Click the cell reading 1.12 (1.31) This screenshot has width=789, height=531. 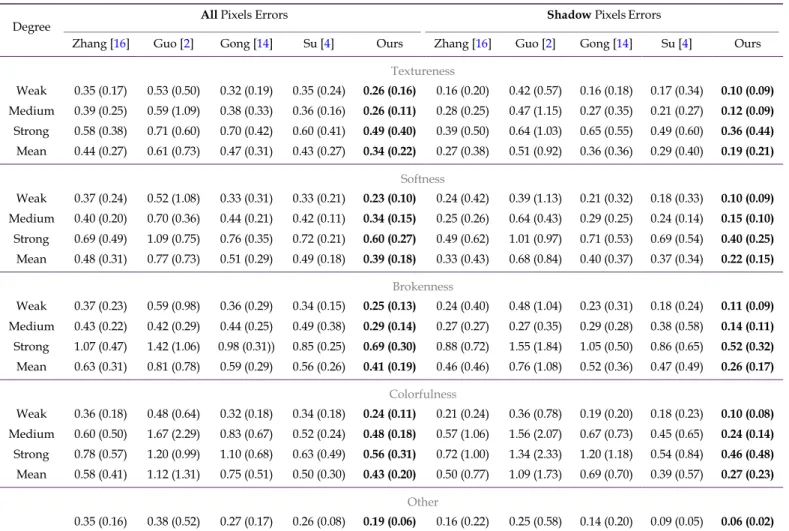click(173, 474)
